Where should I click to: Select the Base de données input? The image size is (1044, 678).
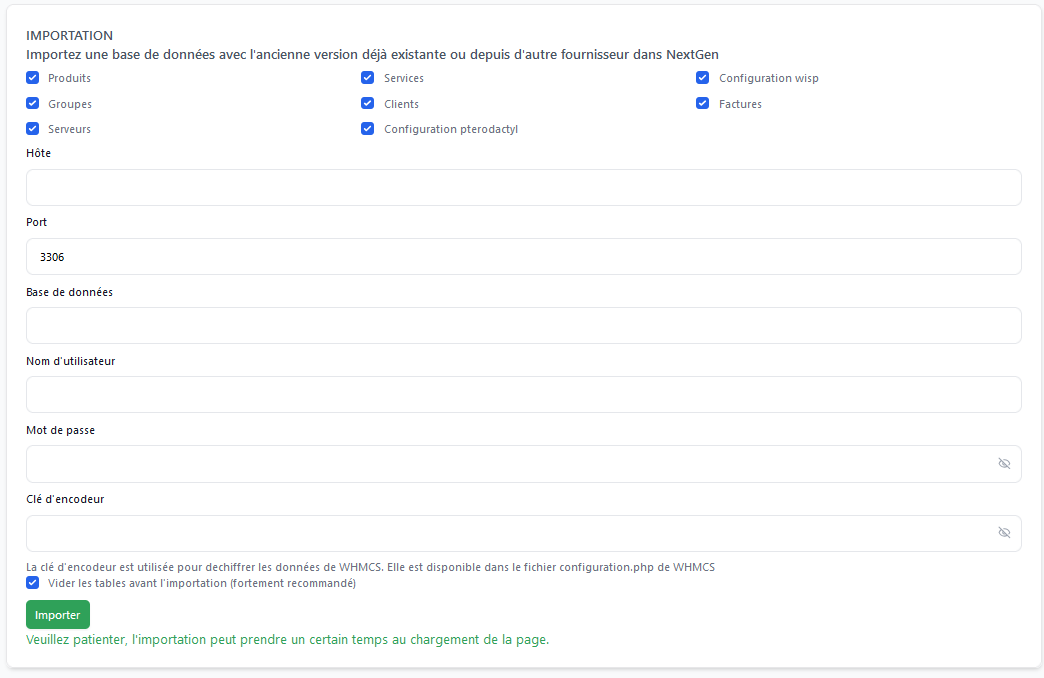523,326
